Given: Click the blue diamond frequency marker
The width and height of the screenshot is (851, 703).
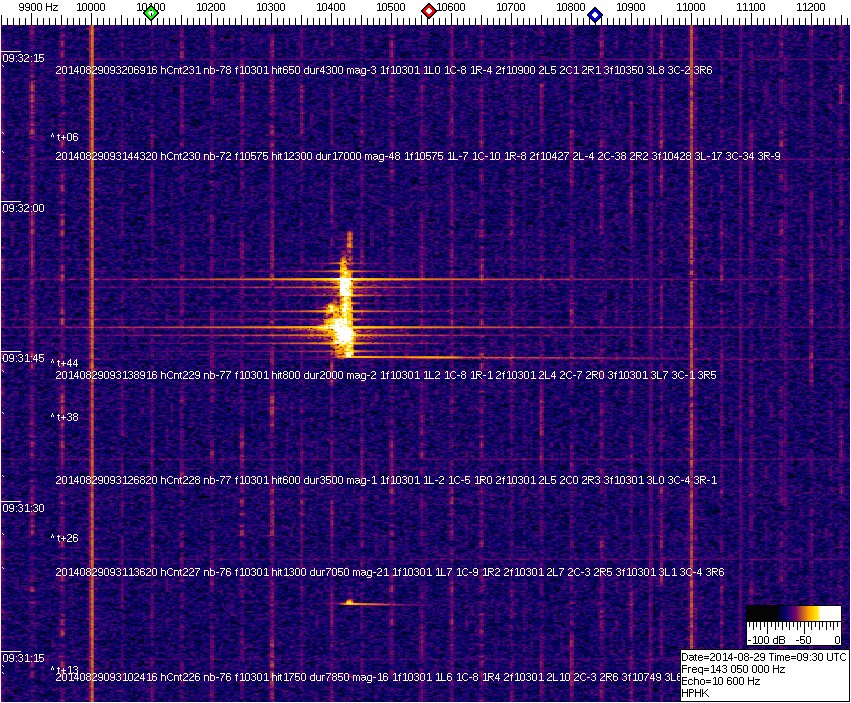Looking at the screenshot, I should pyautogui.click(x=595, y=14).
